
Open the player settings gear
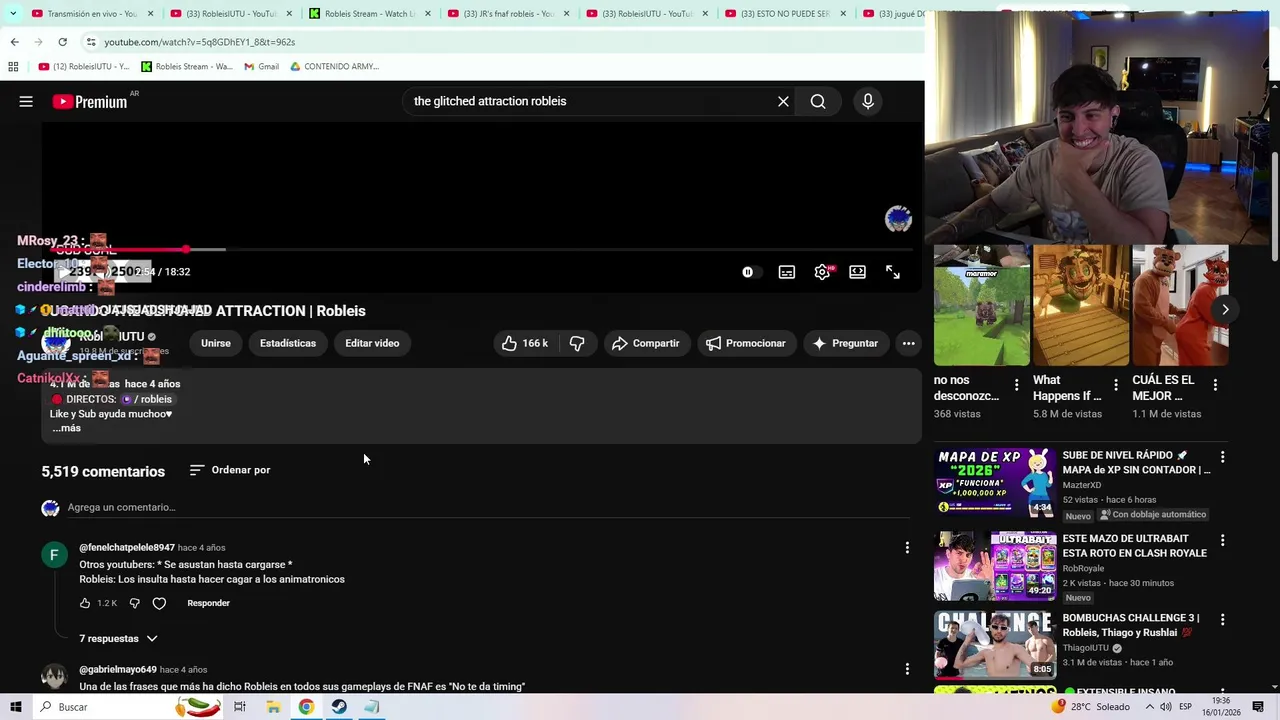pos(822,272)
